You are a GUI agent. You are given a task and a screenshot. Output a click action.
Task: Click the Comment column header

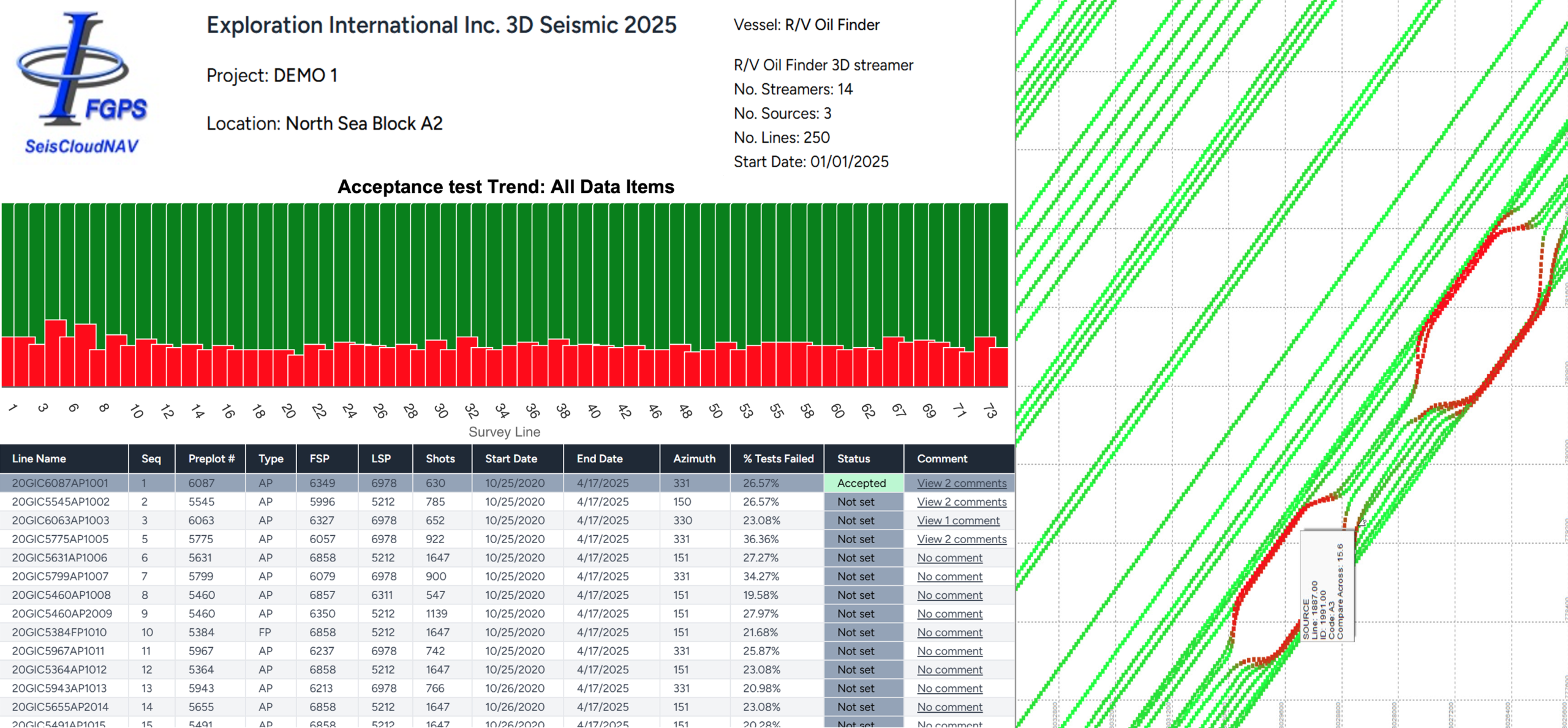(941, 459)
